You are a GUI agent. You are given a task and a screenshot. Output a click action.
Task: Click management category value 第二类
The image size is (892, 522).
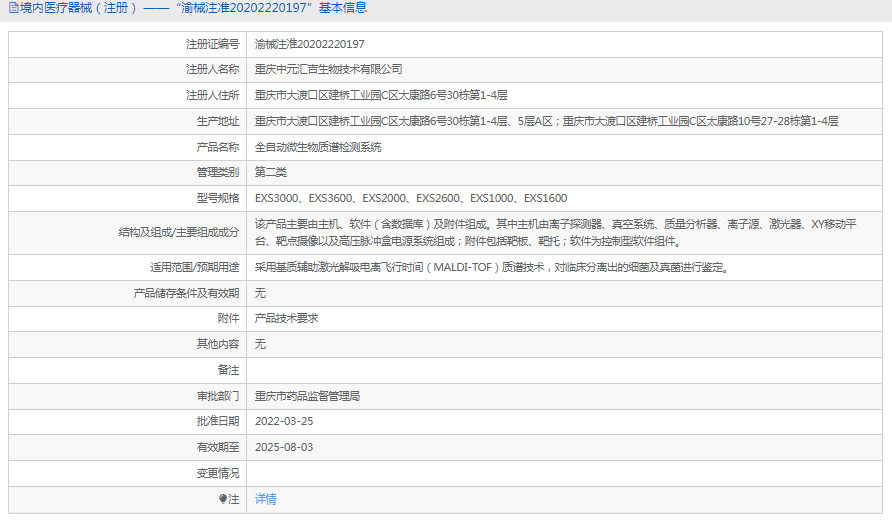(x=271, y=172)
